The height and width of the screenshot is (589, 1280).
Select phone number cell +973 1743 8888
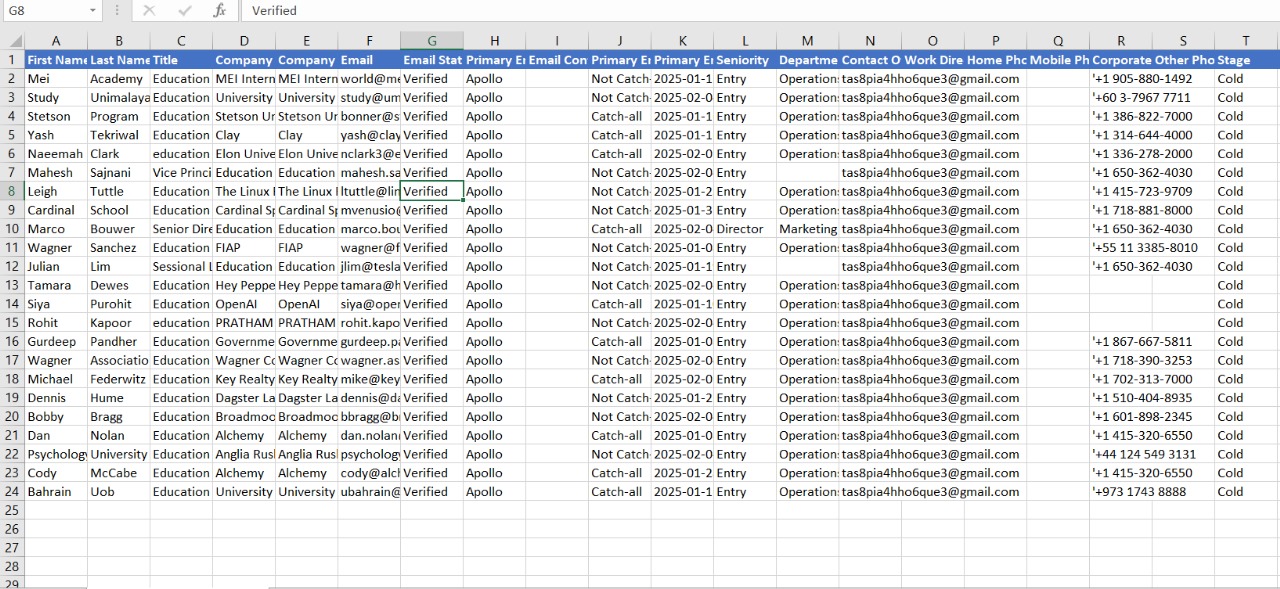coord(1140,491)
